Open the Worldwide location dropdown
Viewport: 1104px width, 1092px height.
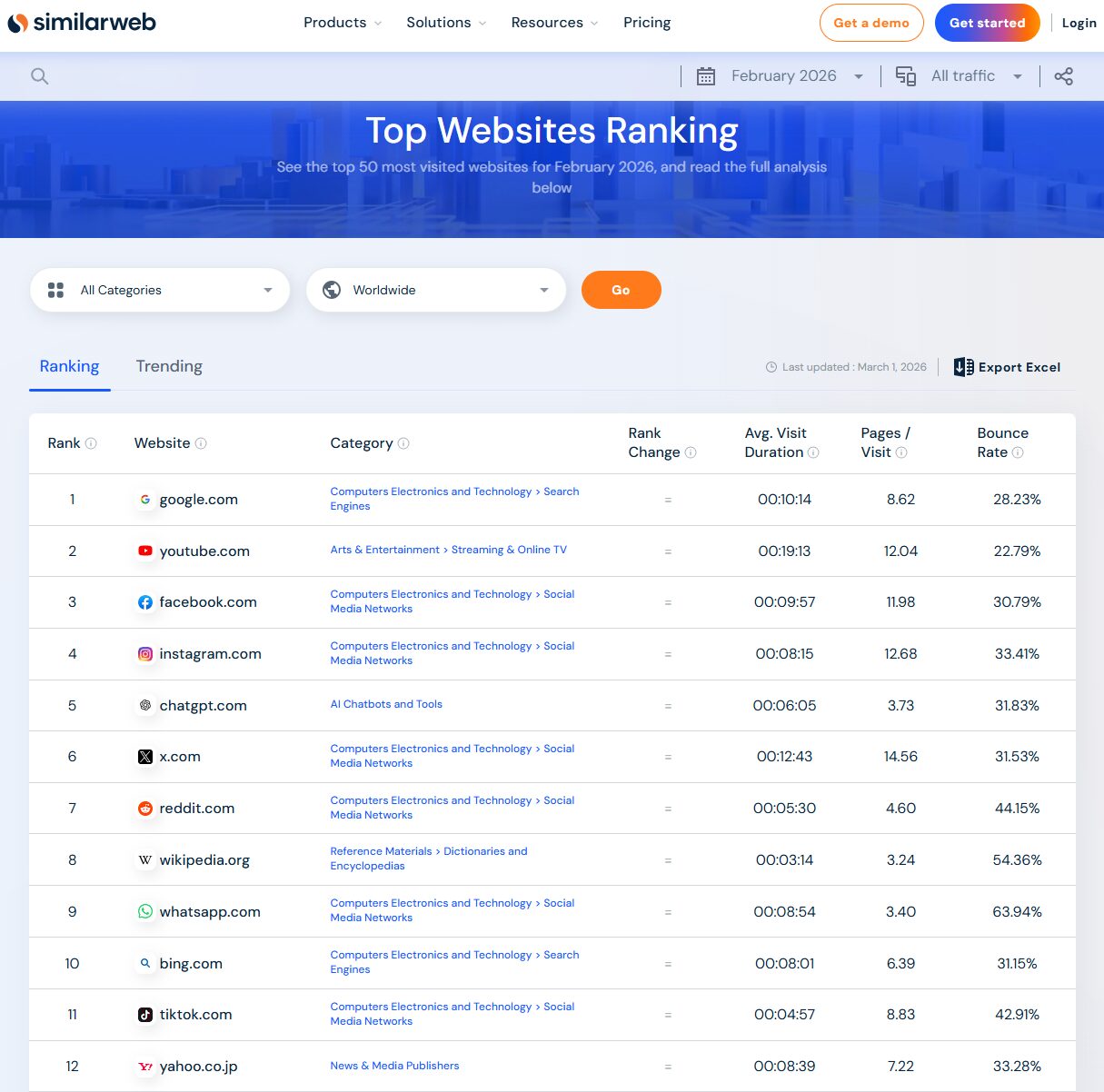[436, 290]
